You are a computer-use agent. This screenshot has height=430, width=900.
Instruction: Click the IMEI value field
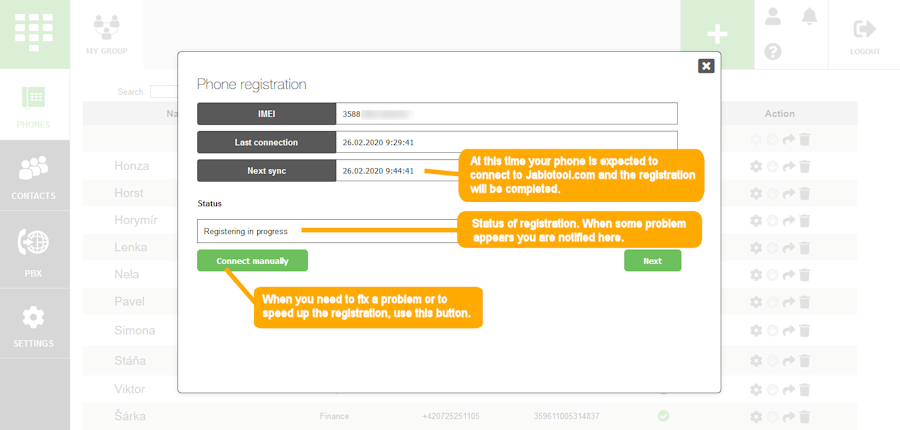tap(506, 114)
